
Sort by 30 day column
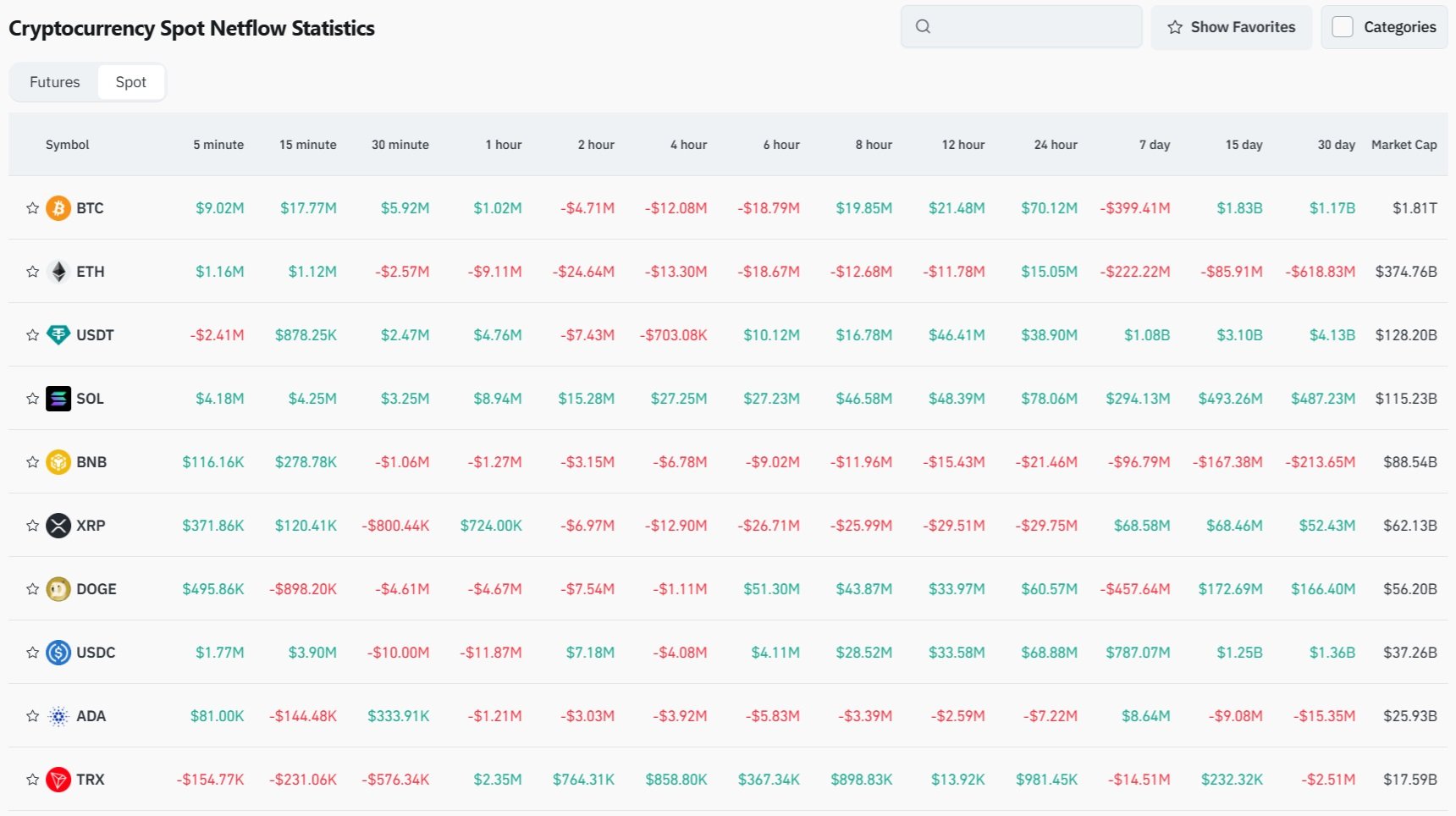tap(1337, 145)
